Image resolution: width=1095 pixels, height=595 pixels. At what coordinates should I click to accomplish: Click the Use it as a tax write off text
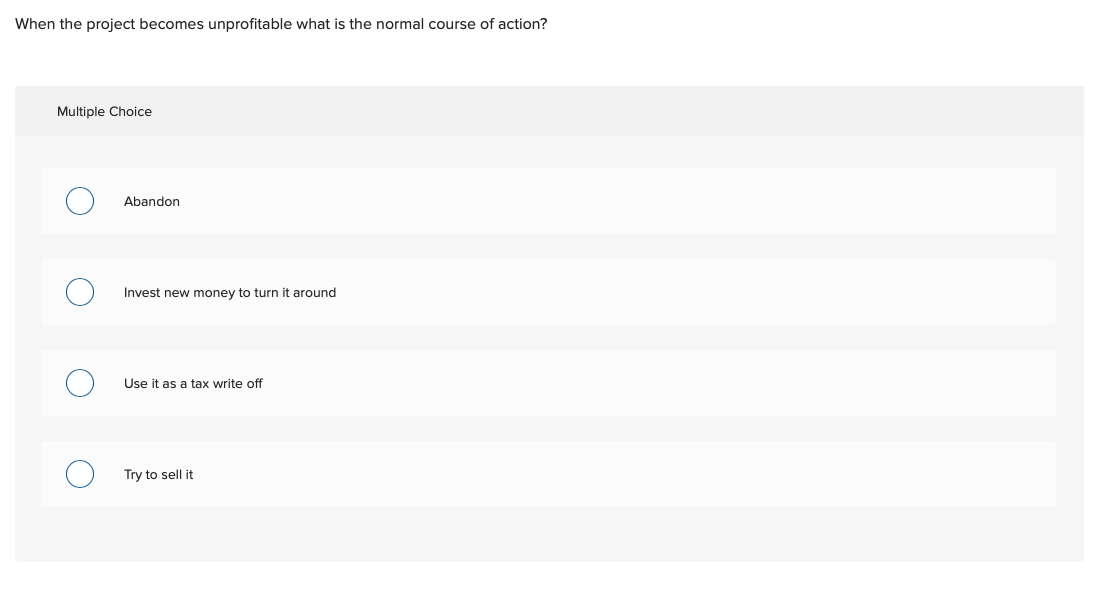pos(193,383)
